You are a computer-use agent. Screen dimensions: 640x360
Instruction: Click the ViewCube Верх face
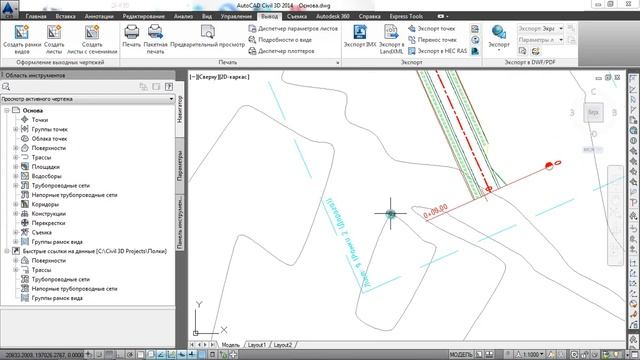(593, 112)
